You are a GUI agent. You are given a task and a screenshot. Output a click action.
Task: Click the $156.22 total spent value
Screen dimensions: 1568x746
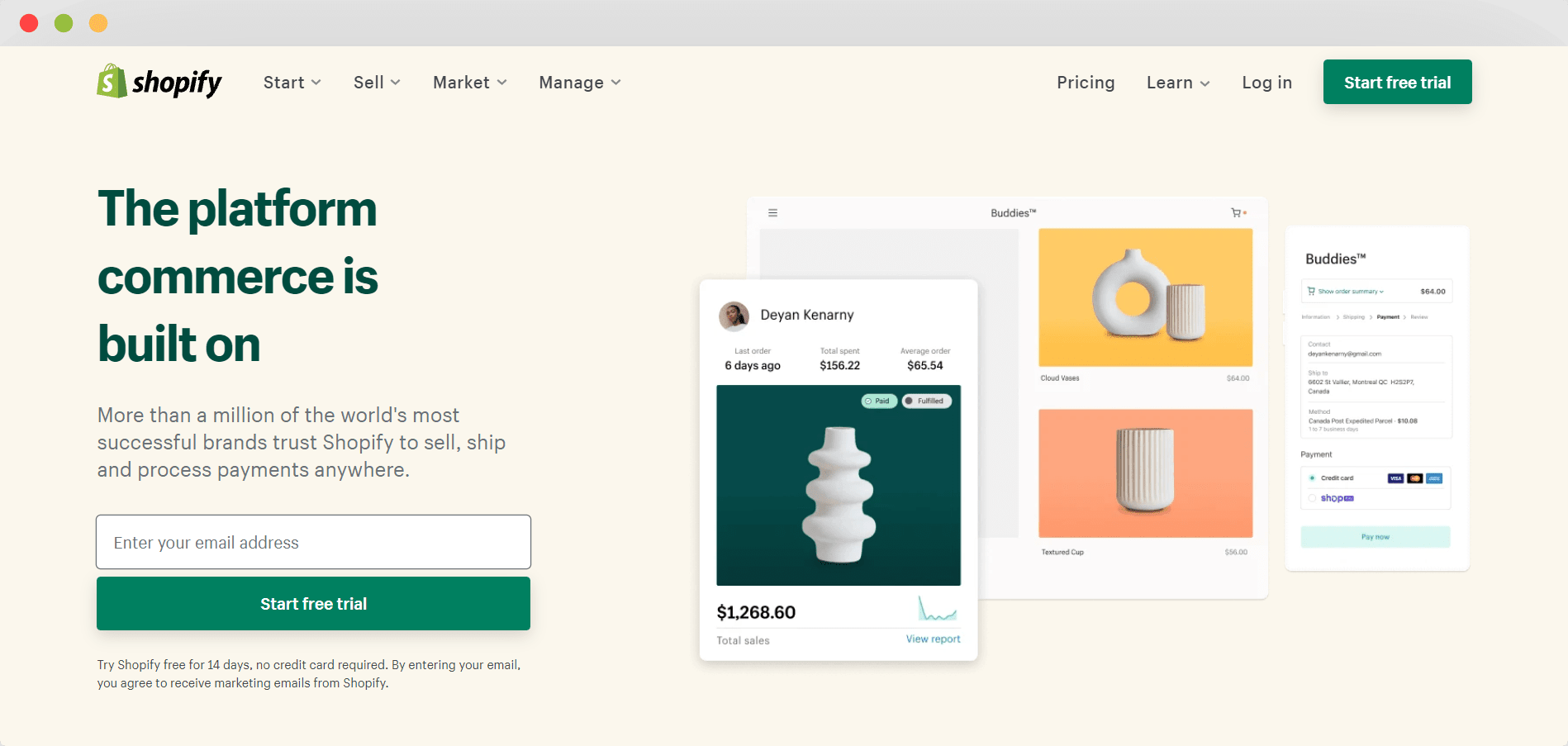point(840,365)
